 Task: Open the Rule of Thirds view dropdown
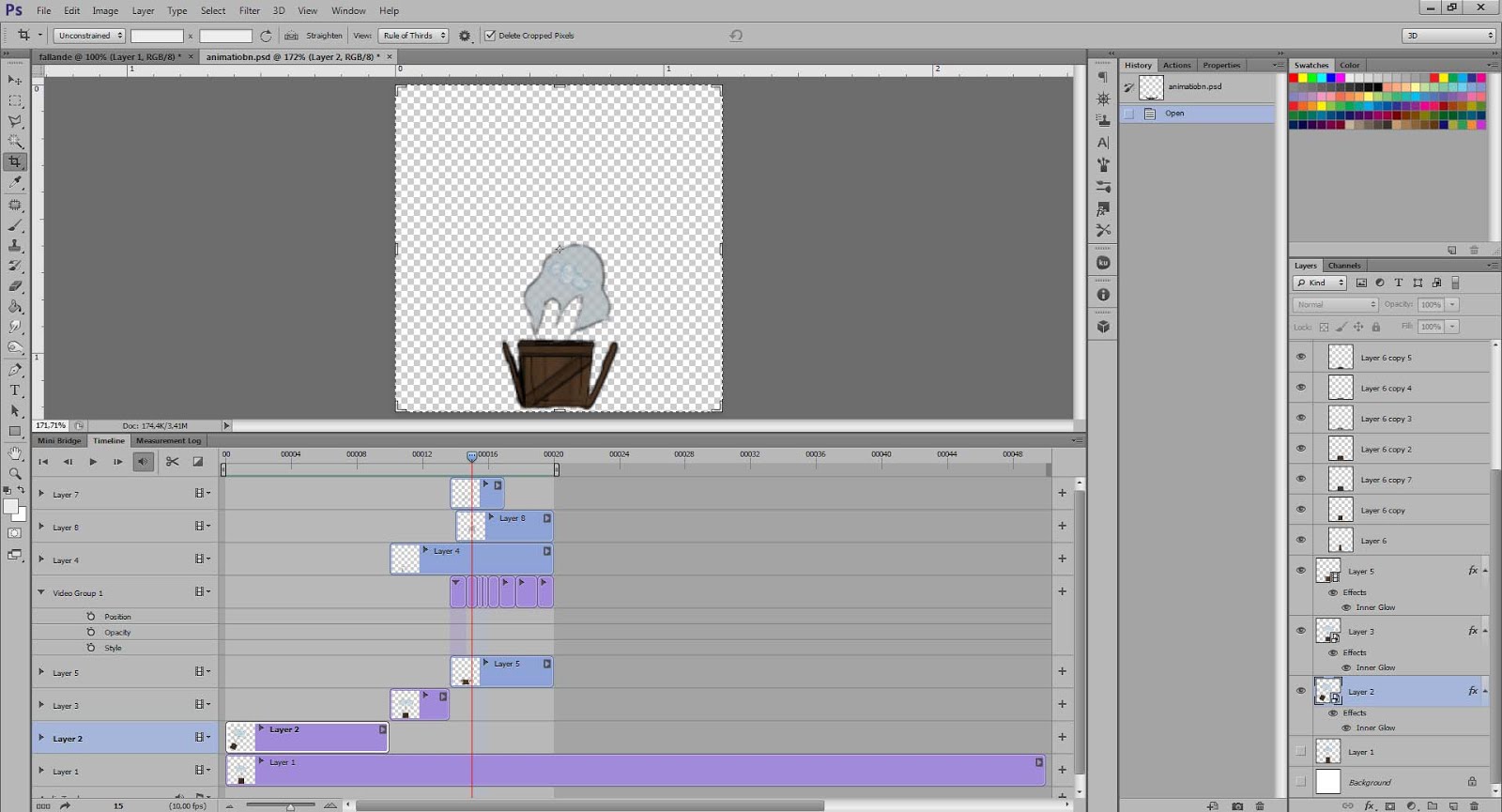point(413,36)
